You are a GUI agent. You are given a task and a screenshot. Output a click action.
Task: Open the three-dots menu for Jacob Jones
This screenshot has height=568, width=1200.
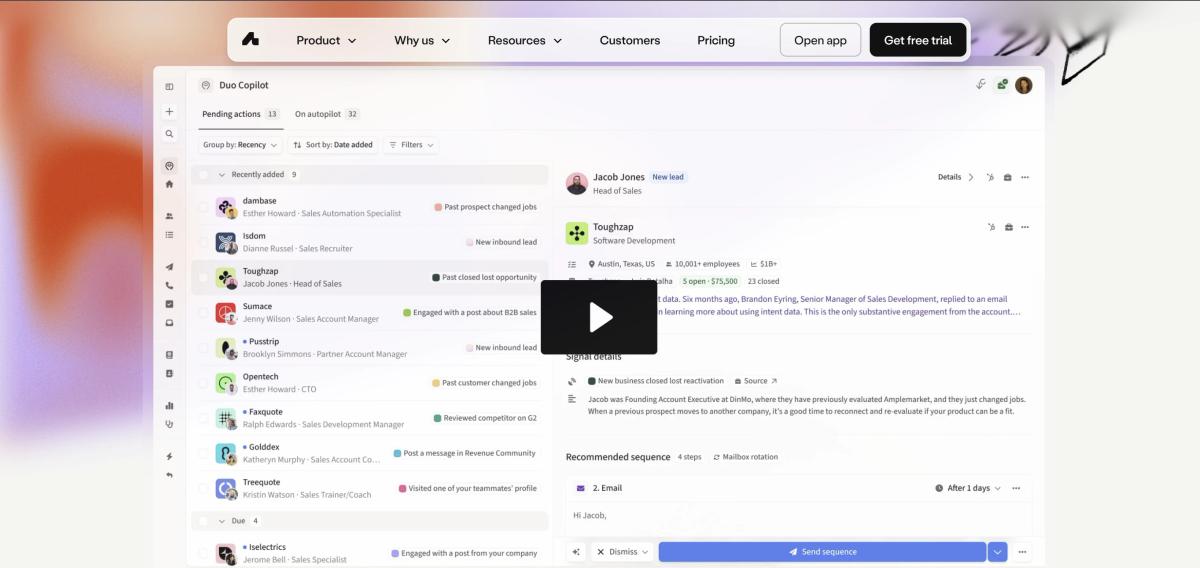[1024, 177]
